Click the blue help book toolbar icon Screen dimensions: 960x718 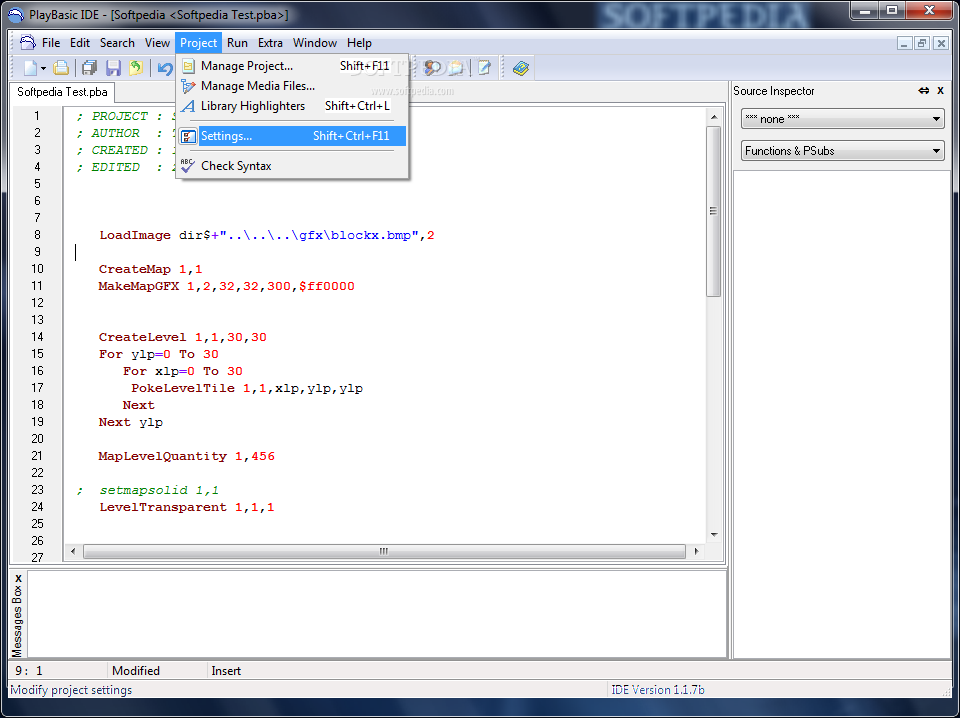pos(520,68)
